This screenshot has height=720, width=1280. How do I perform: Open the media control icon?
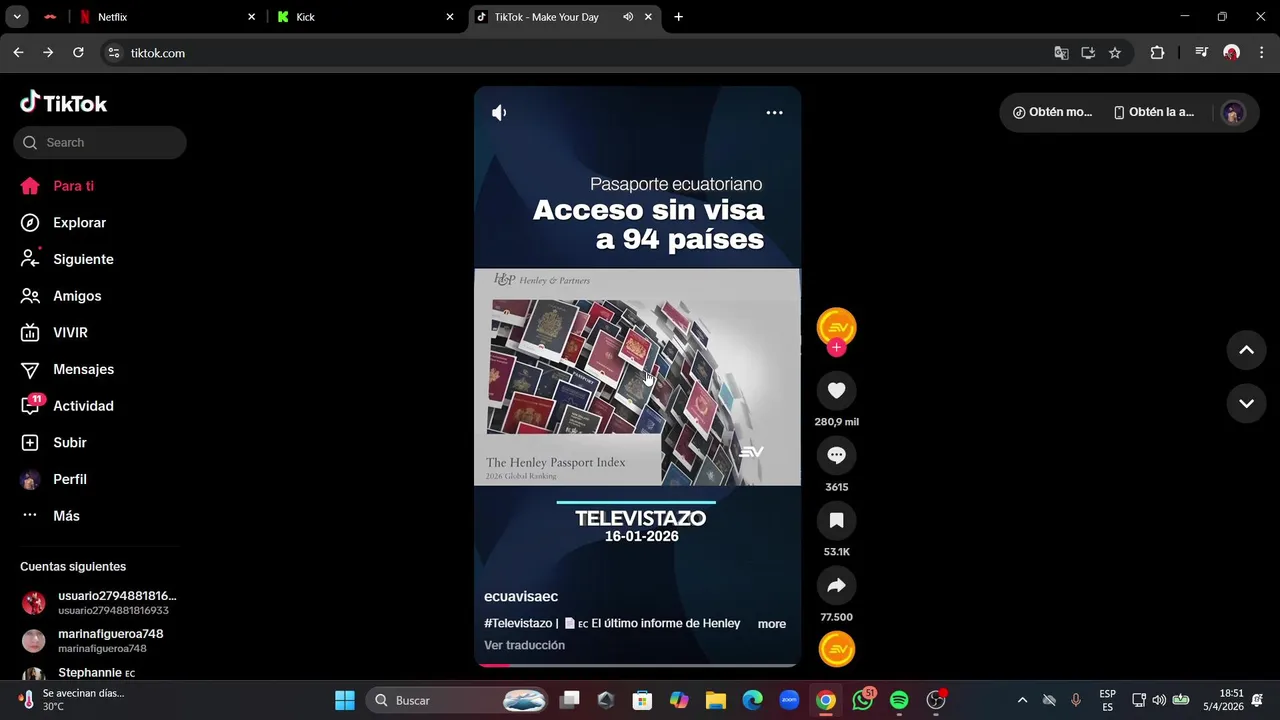(x=1202, y=53)
